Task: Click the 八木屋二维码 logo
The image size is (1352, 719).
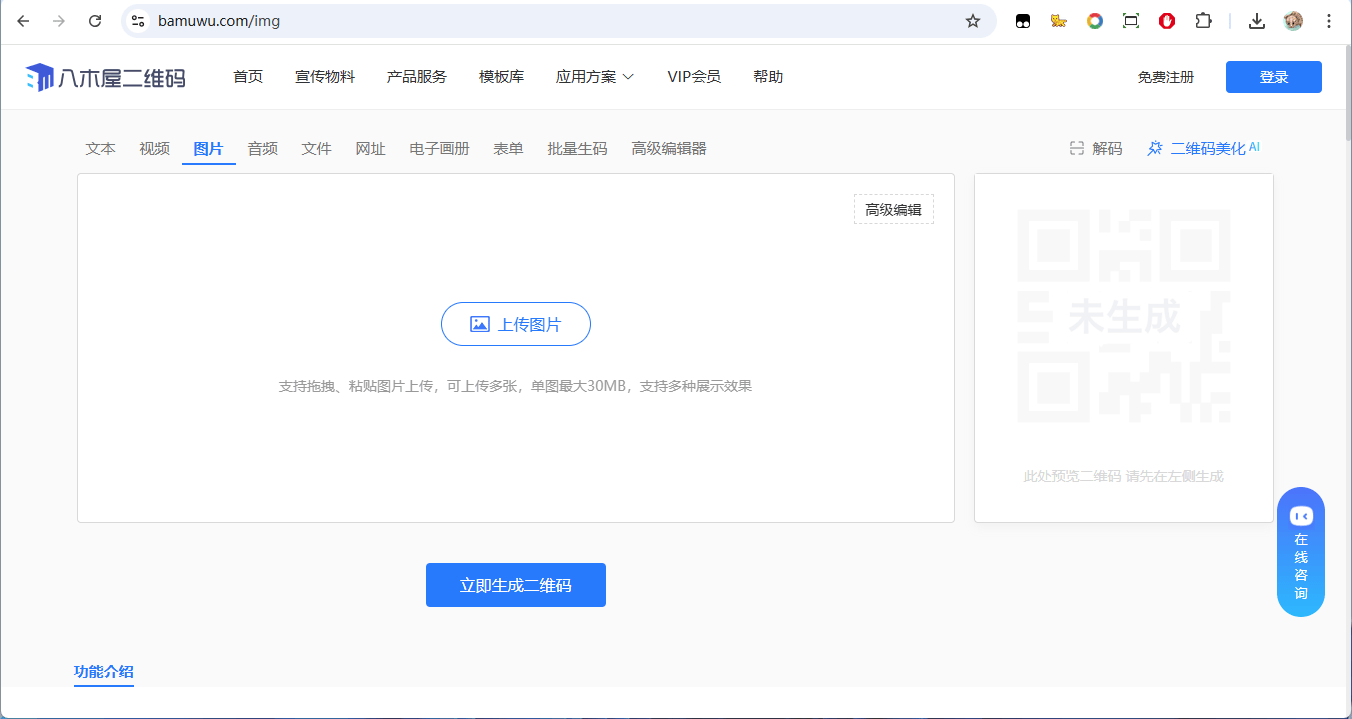Action: (106, 77)
